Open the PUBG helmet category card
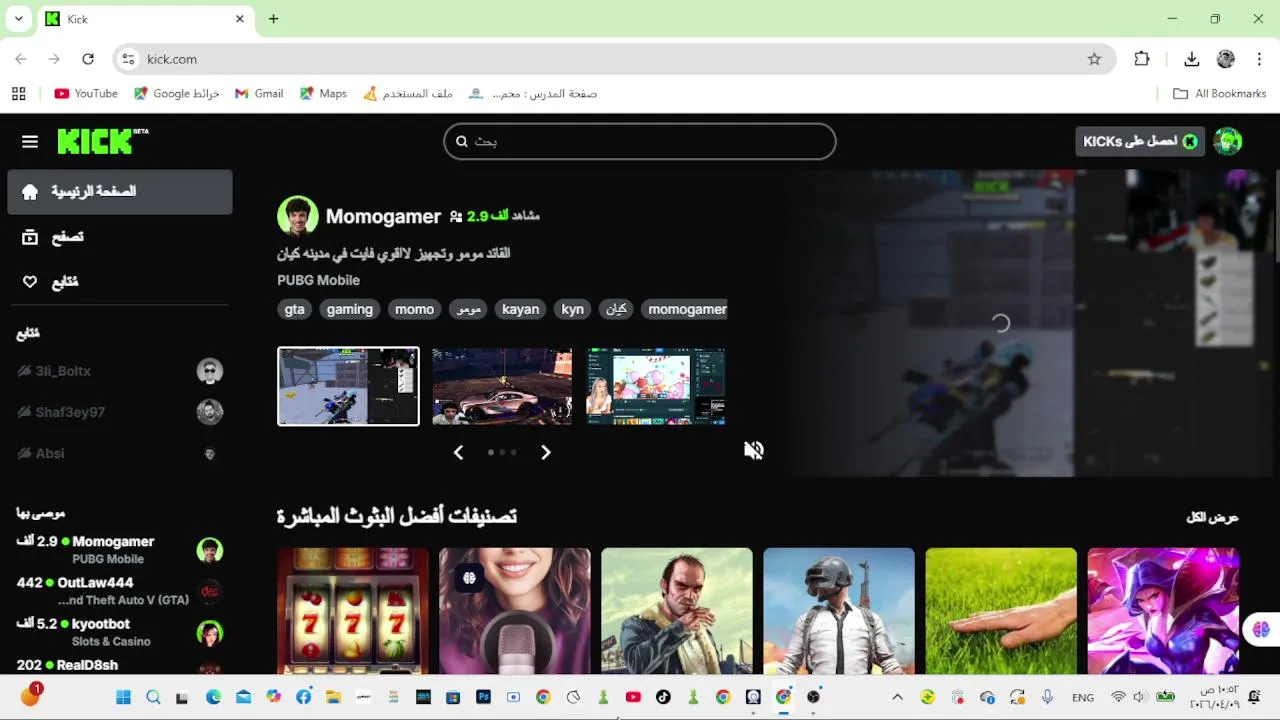 coord(838,611)
